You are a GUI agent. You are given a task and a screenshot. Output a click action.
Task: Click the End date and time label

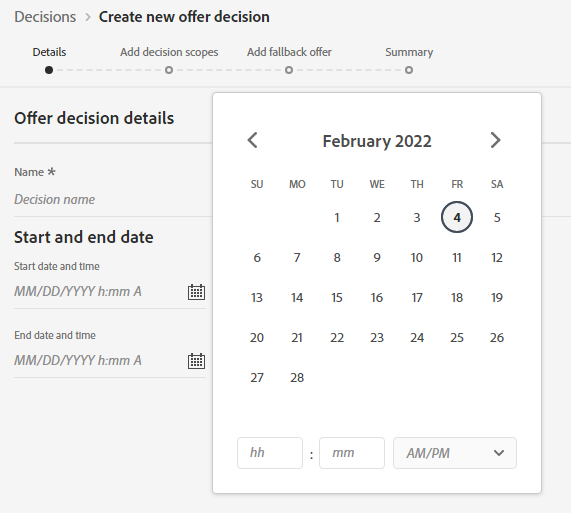tap(55, 335)
